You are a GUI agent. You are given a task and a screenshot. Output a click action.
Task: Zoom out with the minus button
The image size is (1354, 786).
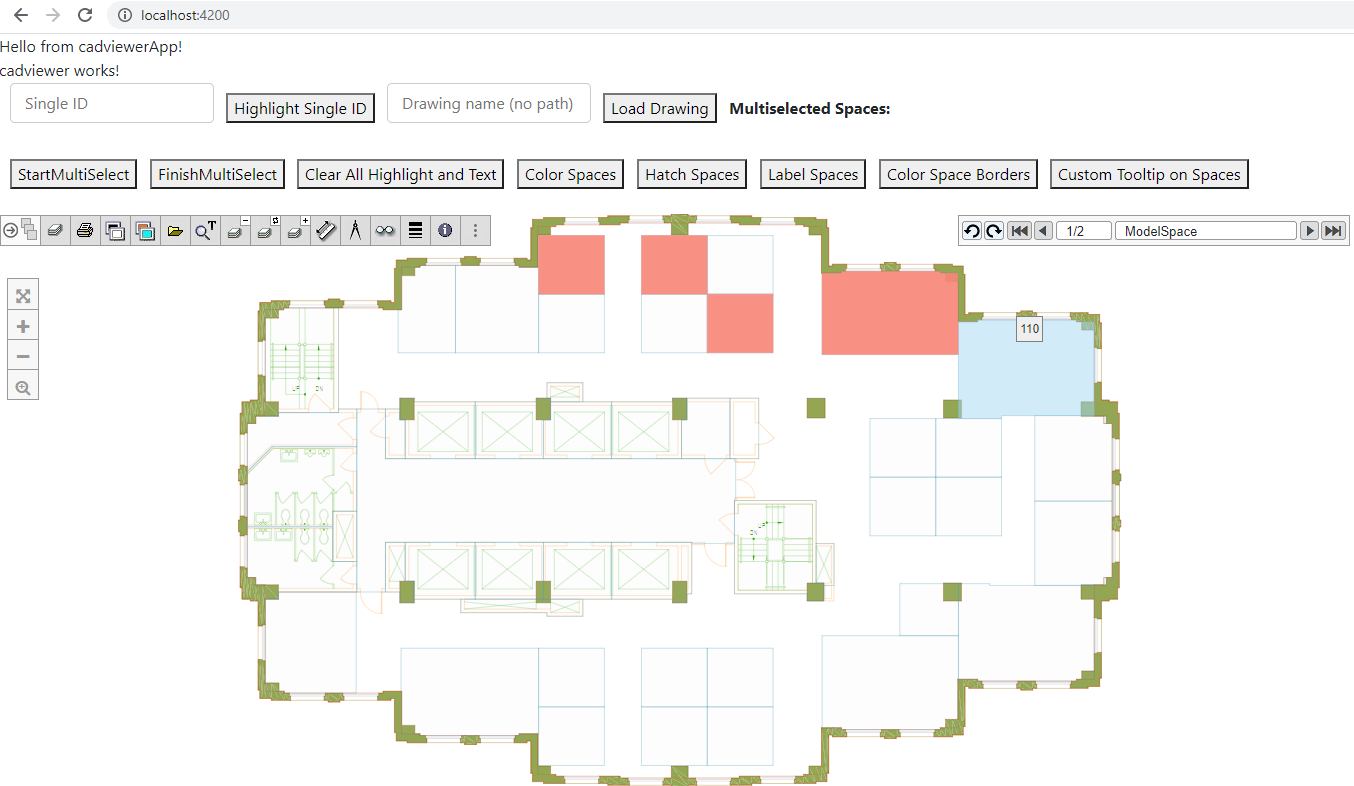pyautogui.click(x=23, y=357)
